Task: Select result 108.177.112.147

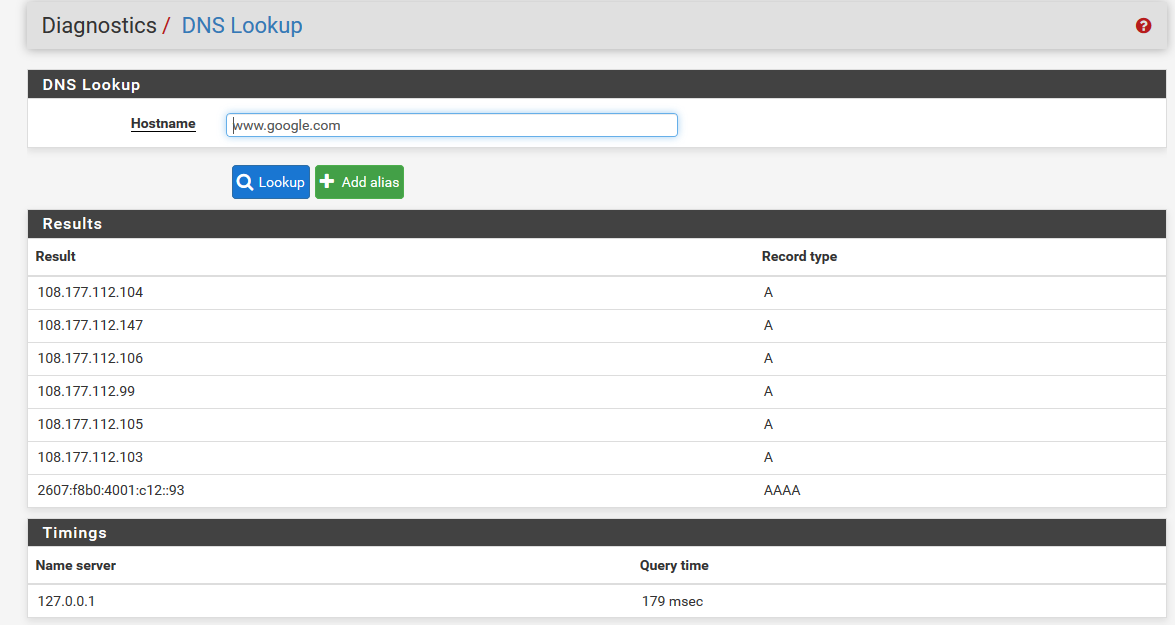Action: click(x=90, y=325)
